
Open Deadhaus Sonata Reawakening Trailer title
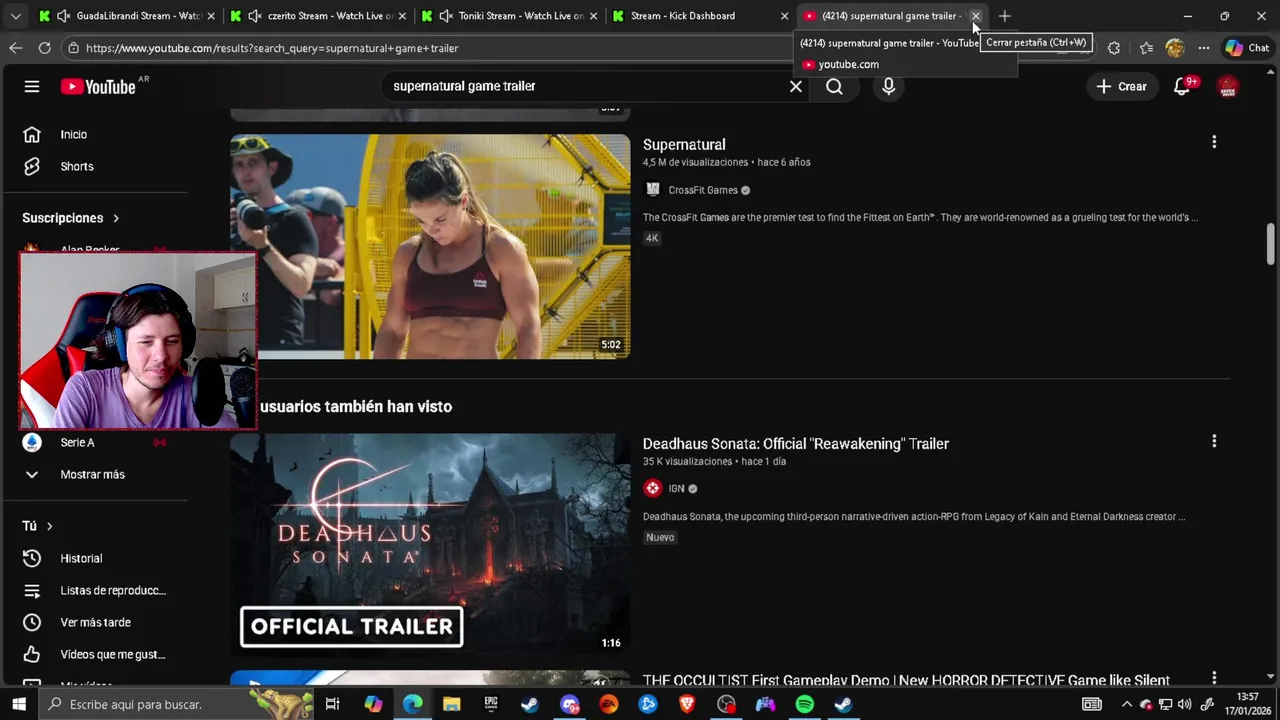pos(796,444)
